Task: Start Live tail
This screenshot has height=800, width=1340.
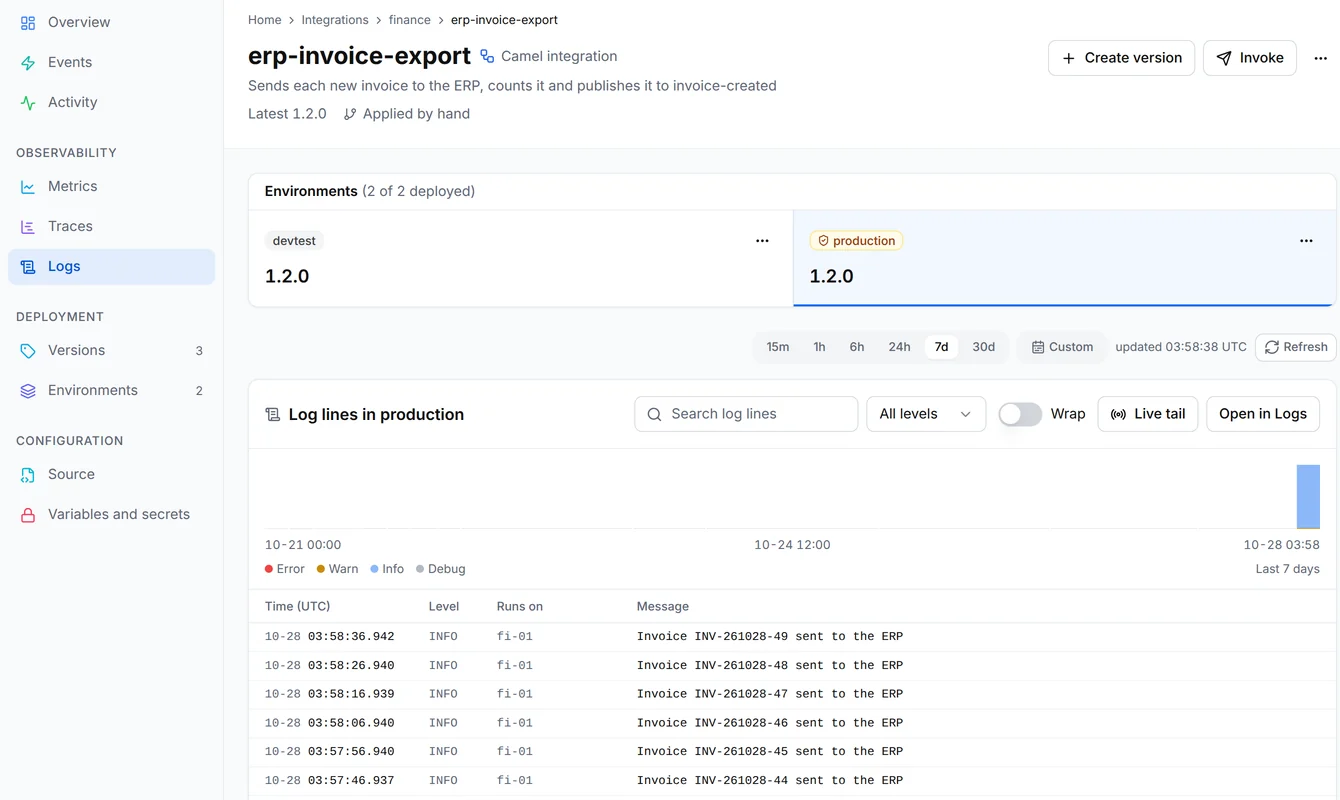Action: coord(1148,414)
